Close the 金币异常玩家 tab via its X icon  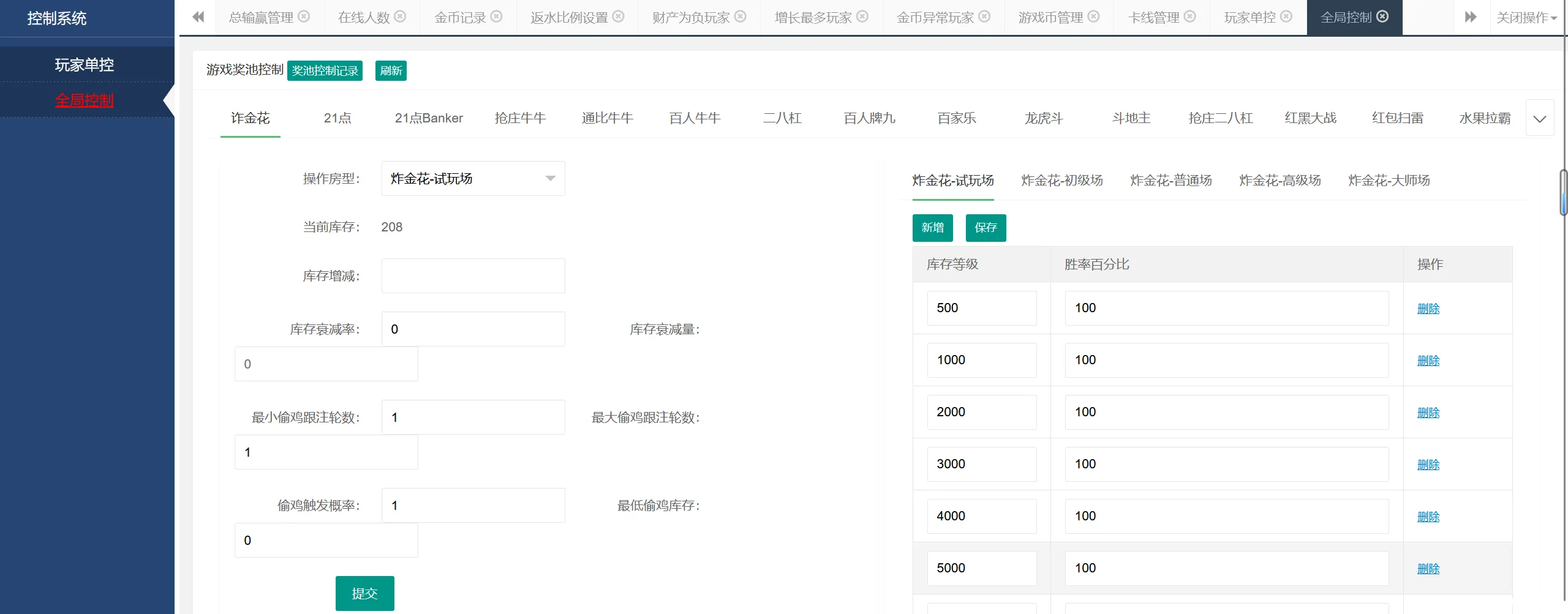984,17
